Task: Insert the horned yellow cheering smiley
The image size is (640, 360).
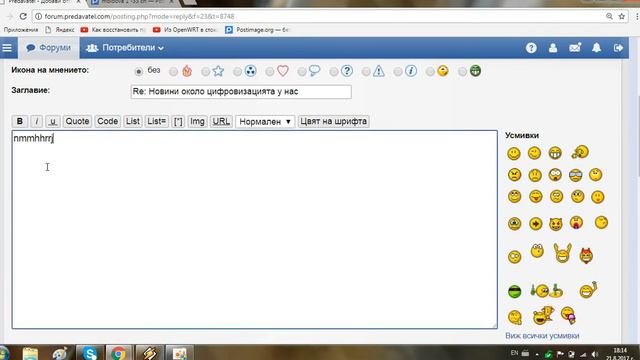Action: coord(562,253)
